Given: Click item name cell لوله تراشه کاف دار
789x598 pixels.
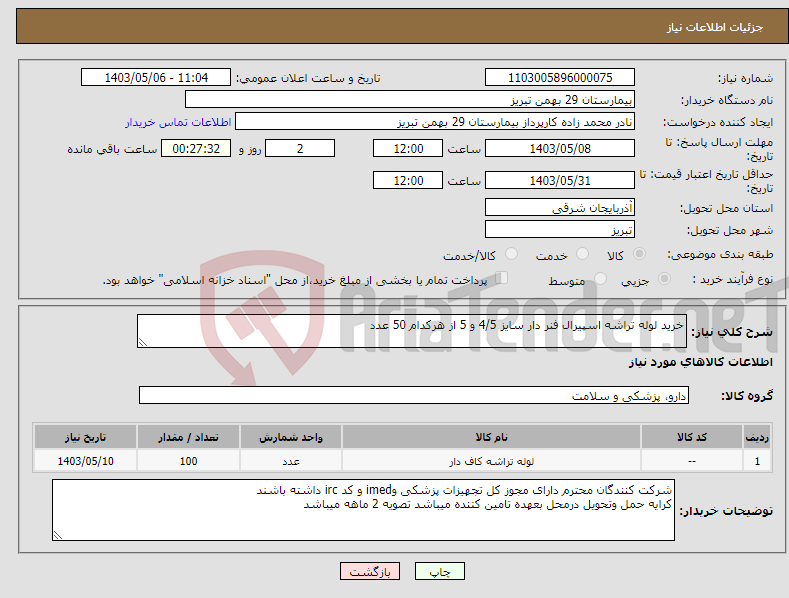Looking at the screenshot, I should pyautogui.click(x=491, y=461).
